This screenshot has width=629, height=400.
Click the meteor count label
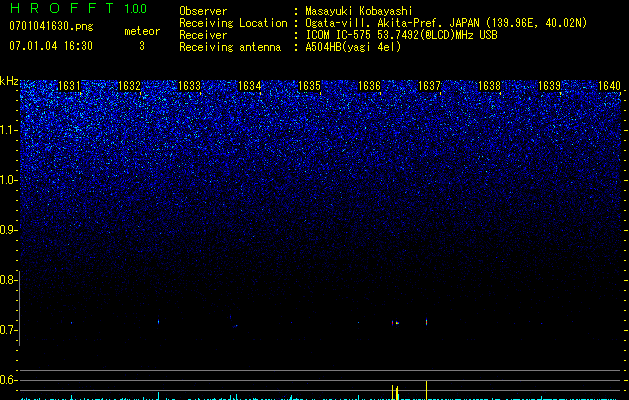click(x=142, y=31)
